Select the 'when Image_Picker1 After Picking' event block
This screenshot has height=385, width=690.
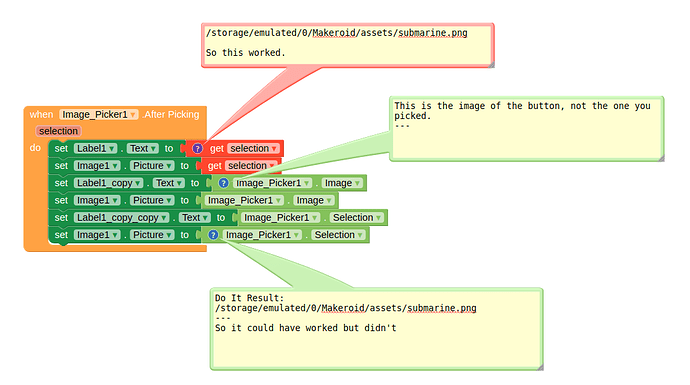[x=114, y=115]
